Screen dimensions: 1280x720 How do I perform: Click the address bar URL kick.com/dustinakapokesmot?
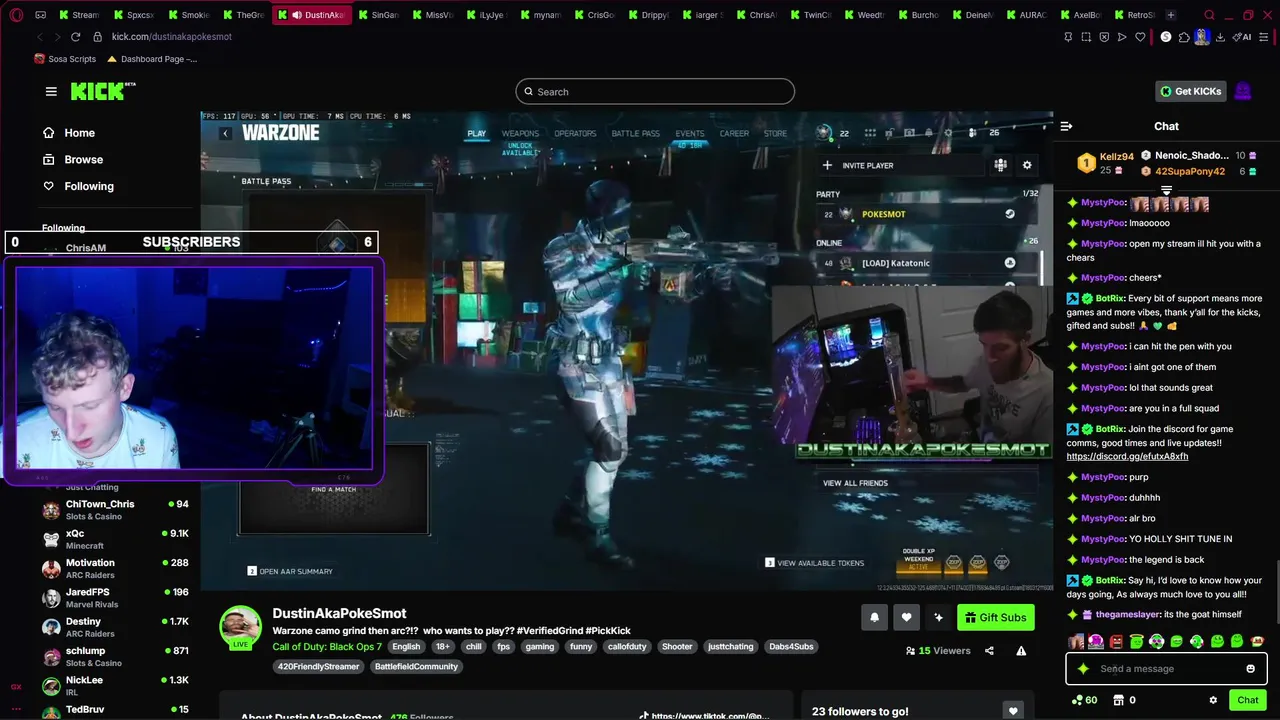171,37
